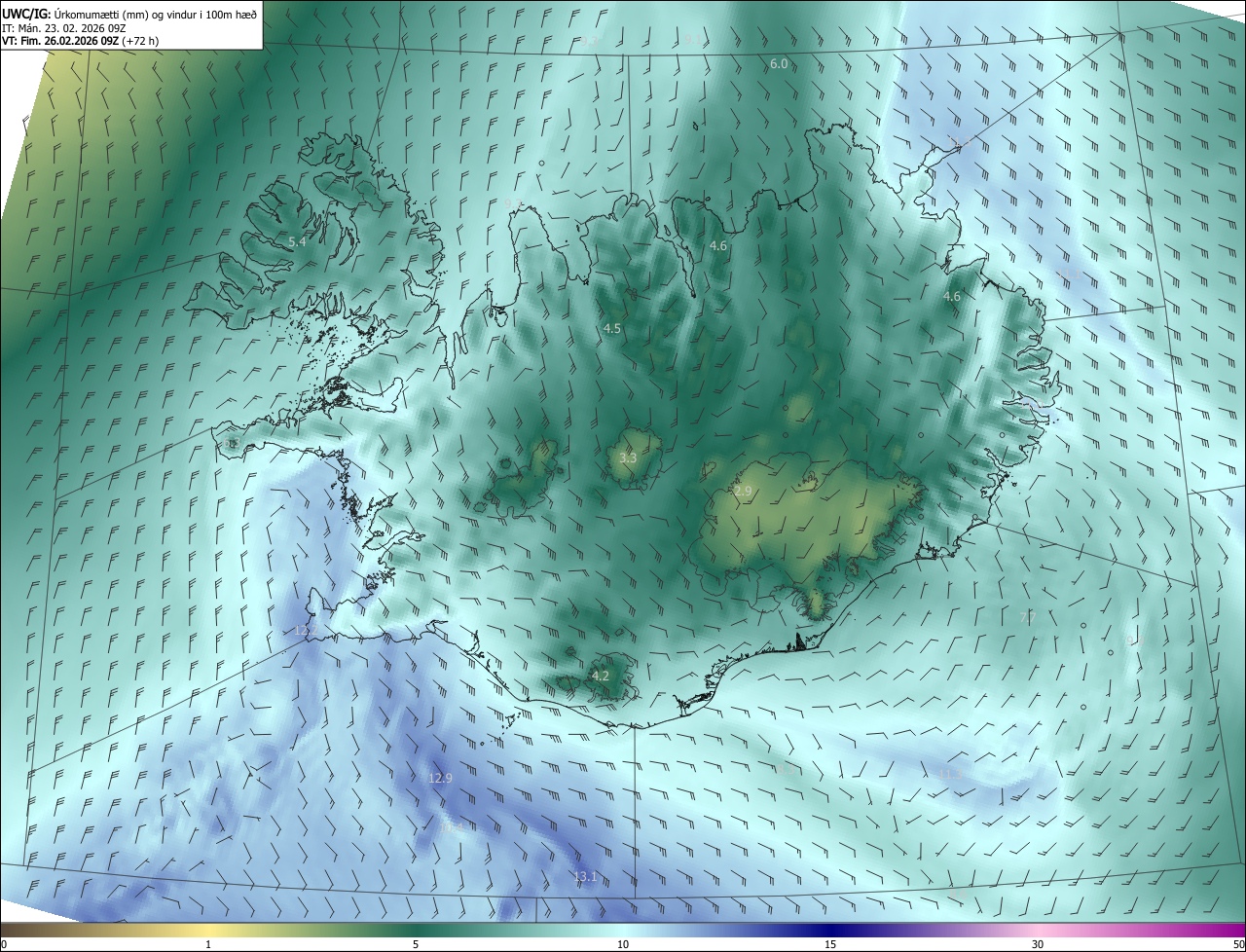Click the 13.1 value near bottom edge

(585, 877)
